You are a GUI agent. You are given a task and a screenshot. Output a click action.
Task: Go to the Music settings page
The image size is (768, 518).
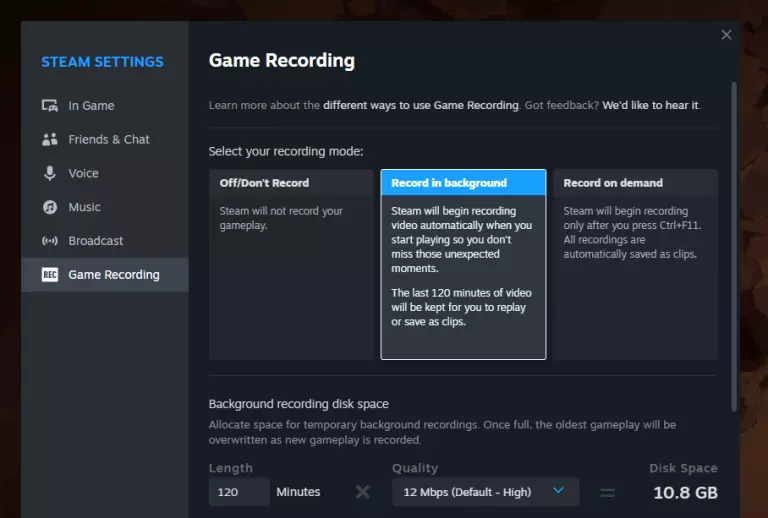click(105, 207)
